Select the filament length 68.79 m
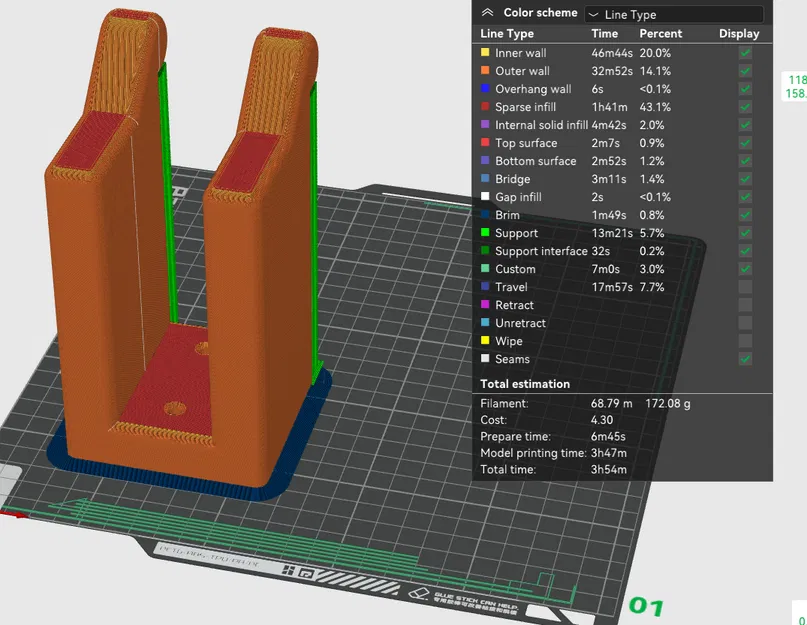 [x=611, y=404]
